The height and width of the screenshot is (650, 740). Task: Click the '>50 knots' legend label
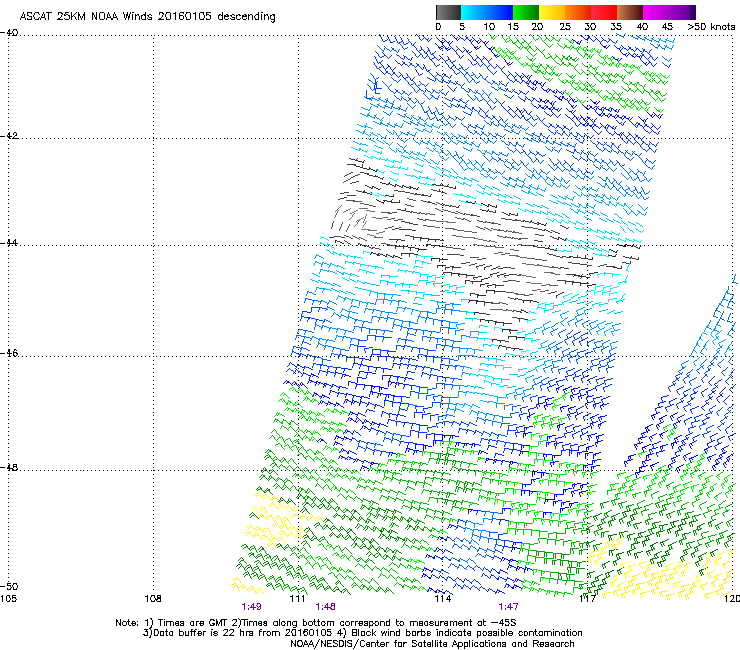point(711,27)
